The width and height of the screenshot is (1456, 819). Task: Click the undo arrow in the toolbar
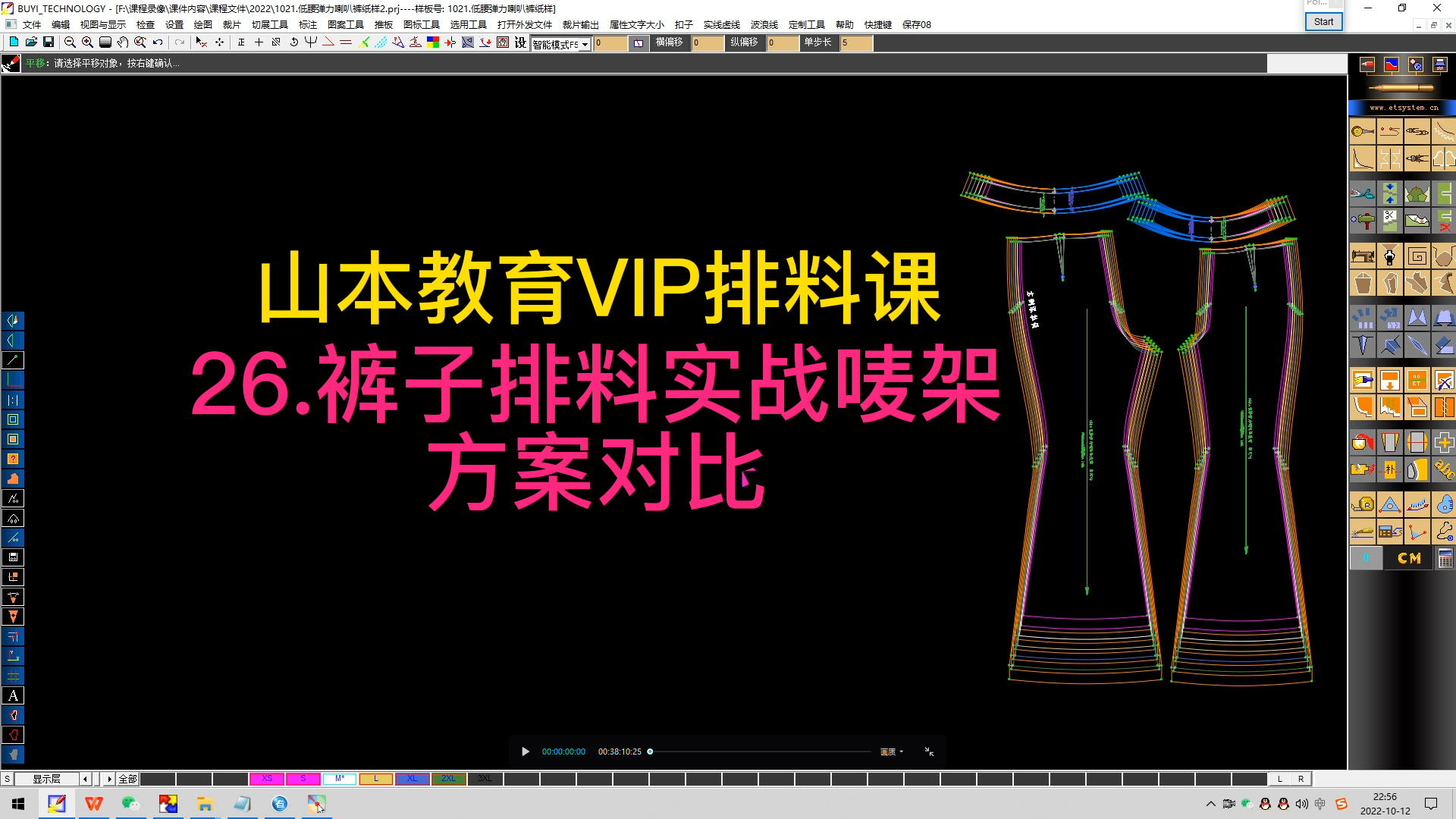tap(158, 42)
